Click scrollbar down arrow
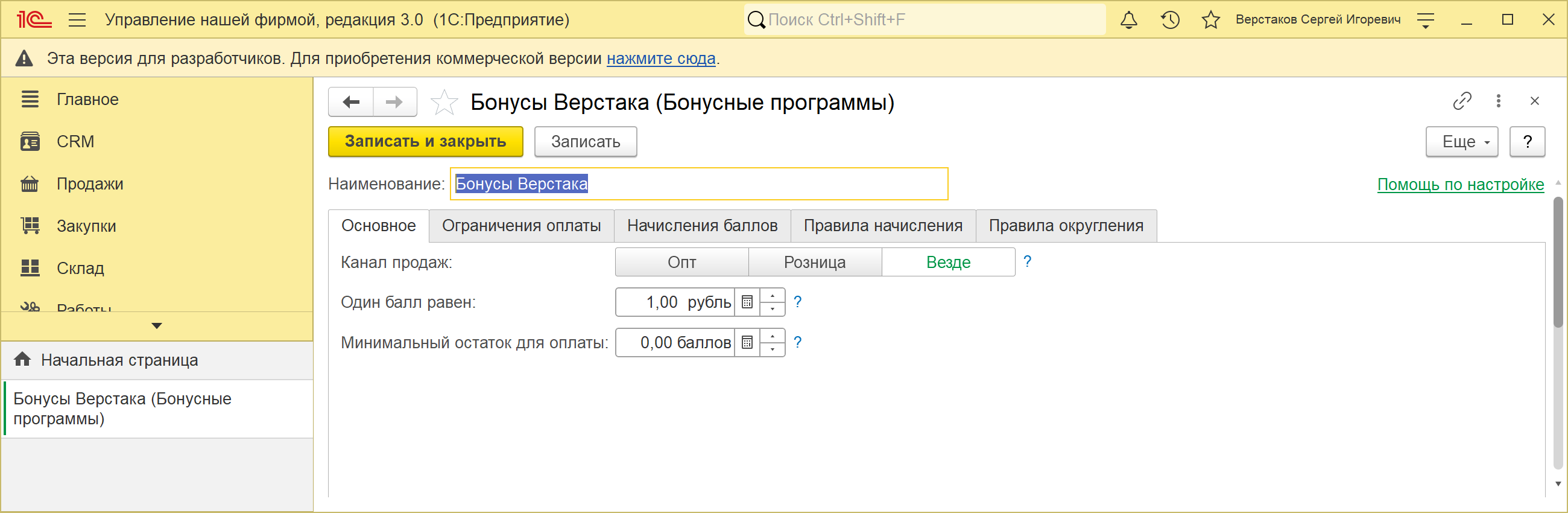1568x513 pixels. 1558,484
